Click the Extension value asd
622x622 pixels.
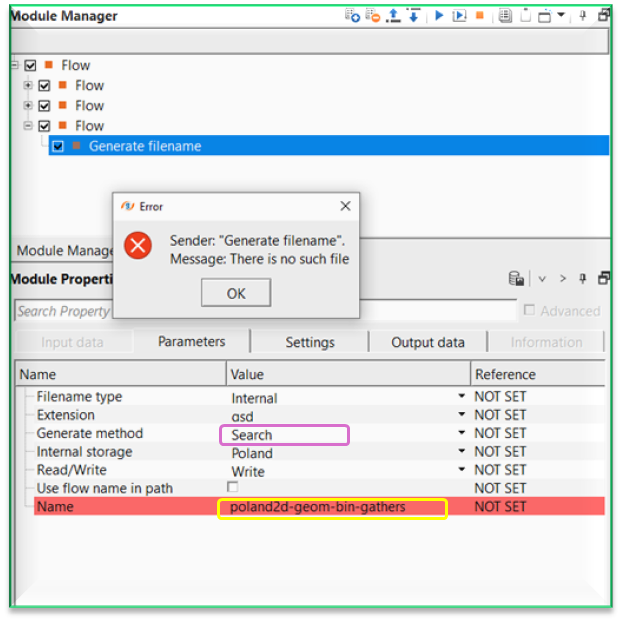[x=242, y=417]
